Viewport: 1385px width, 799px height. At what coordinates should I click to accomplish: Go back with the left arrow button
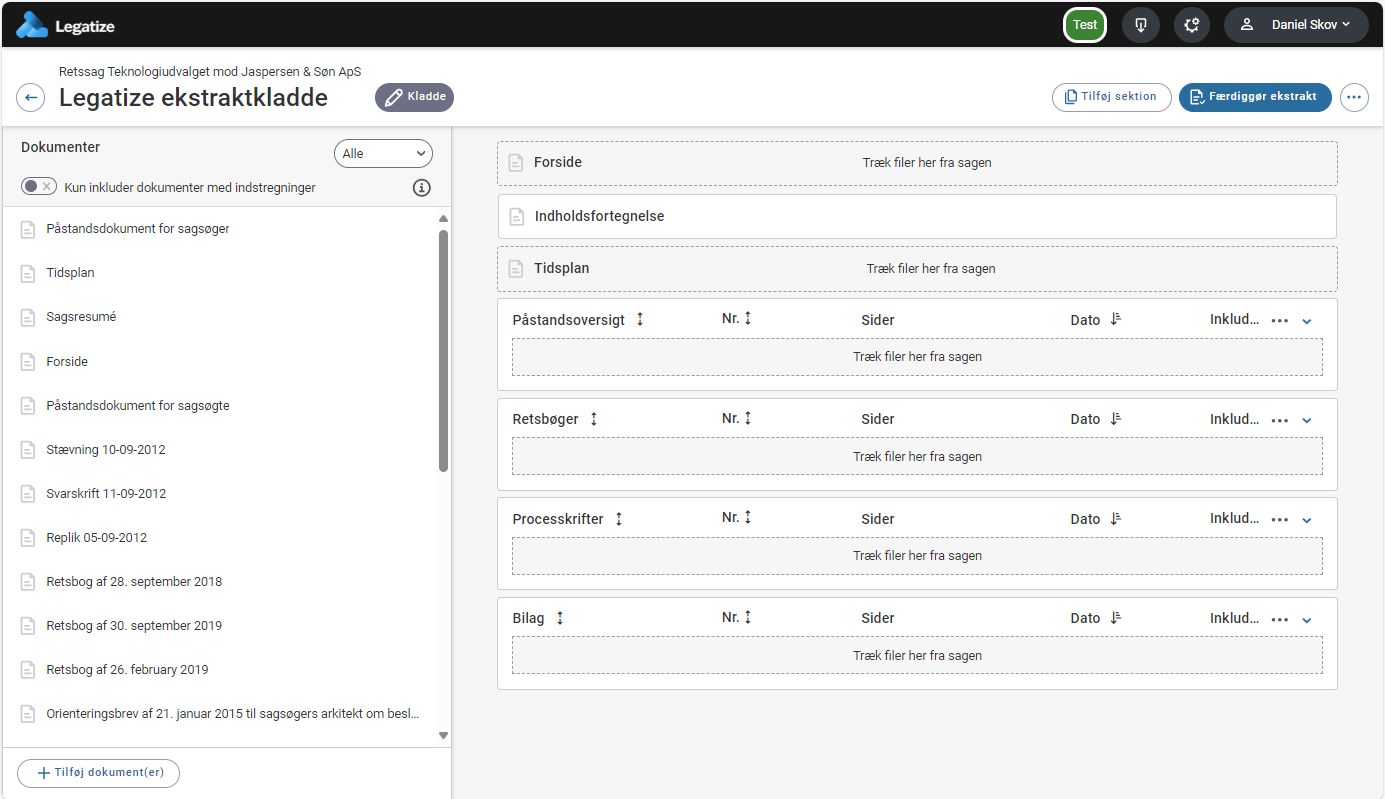coord(31,97)
